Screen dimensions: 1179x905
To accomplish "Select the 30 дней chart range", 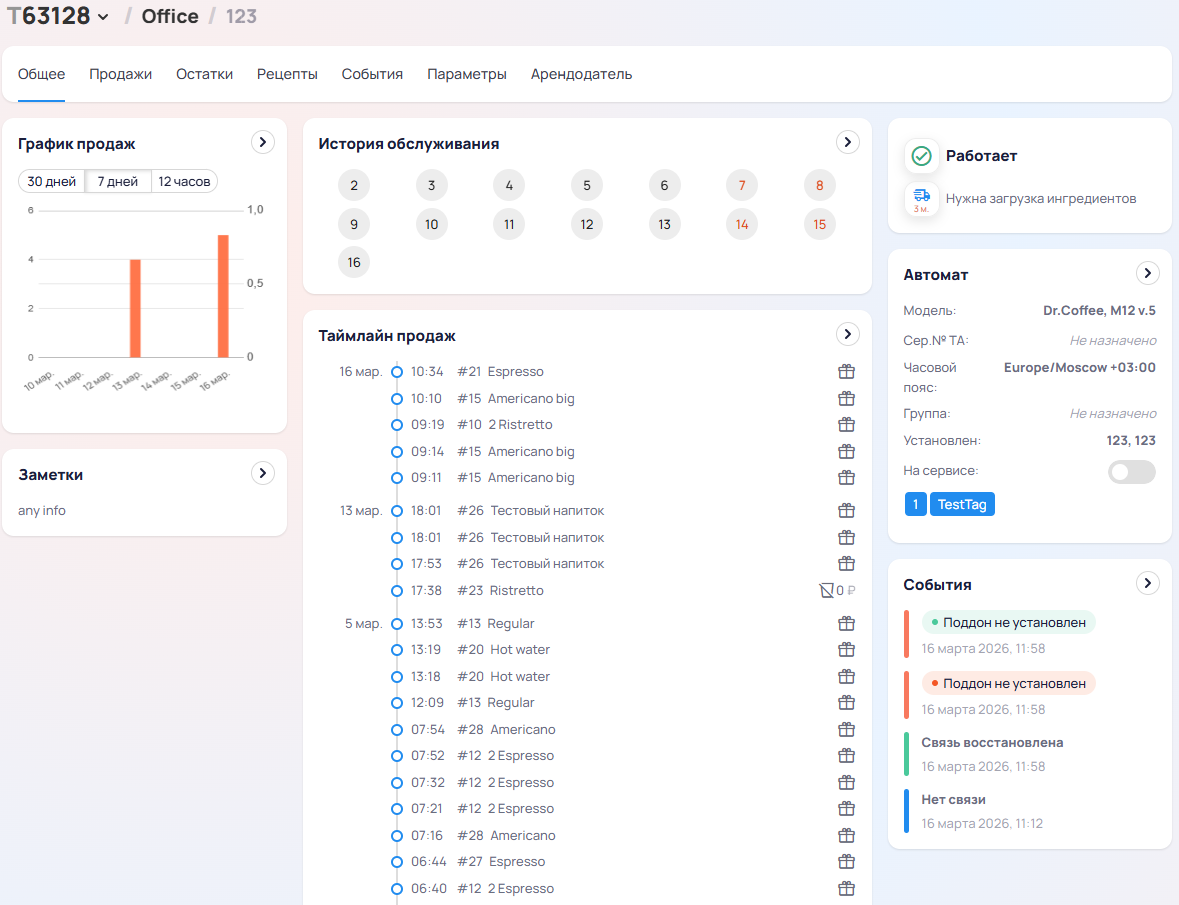I will (52, 181).
